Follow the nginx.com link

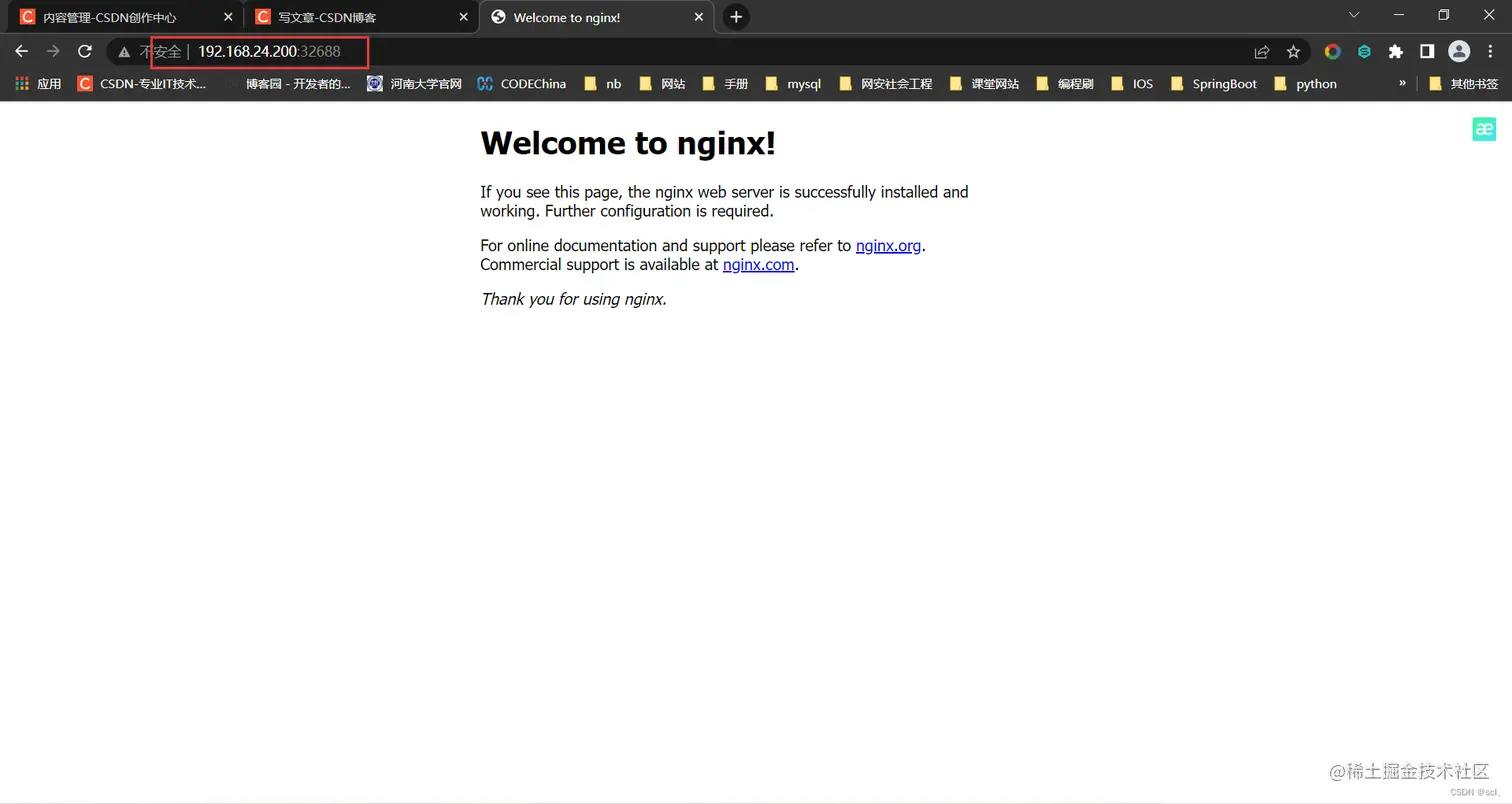pos(758,265)
